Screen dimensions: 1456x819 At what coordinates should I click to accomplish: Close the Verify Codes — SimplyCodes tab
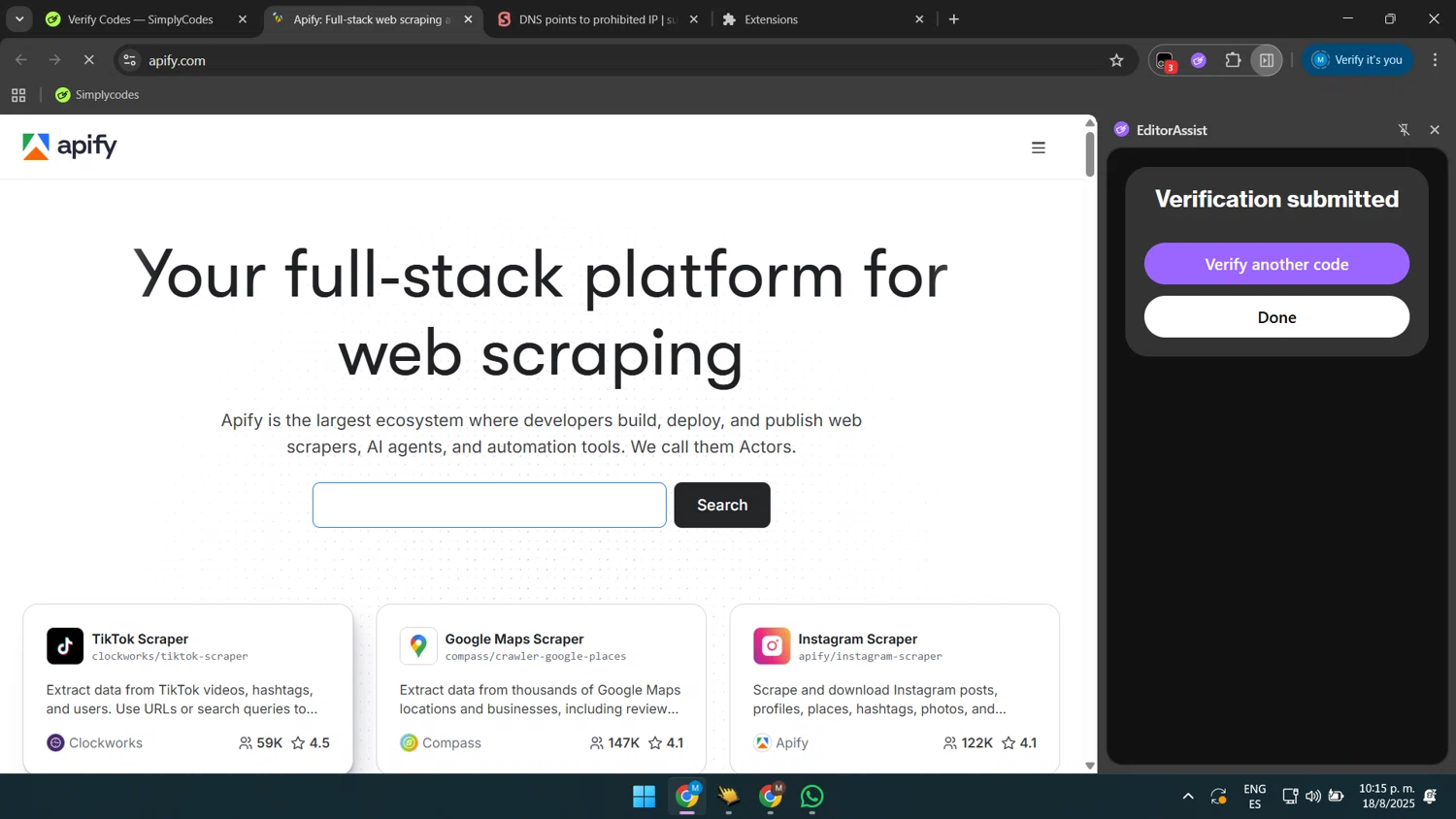pyautogui.click(x=243, y=19)
